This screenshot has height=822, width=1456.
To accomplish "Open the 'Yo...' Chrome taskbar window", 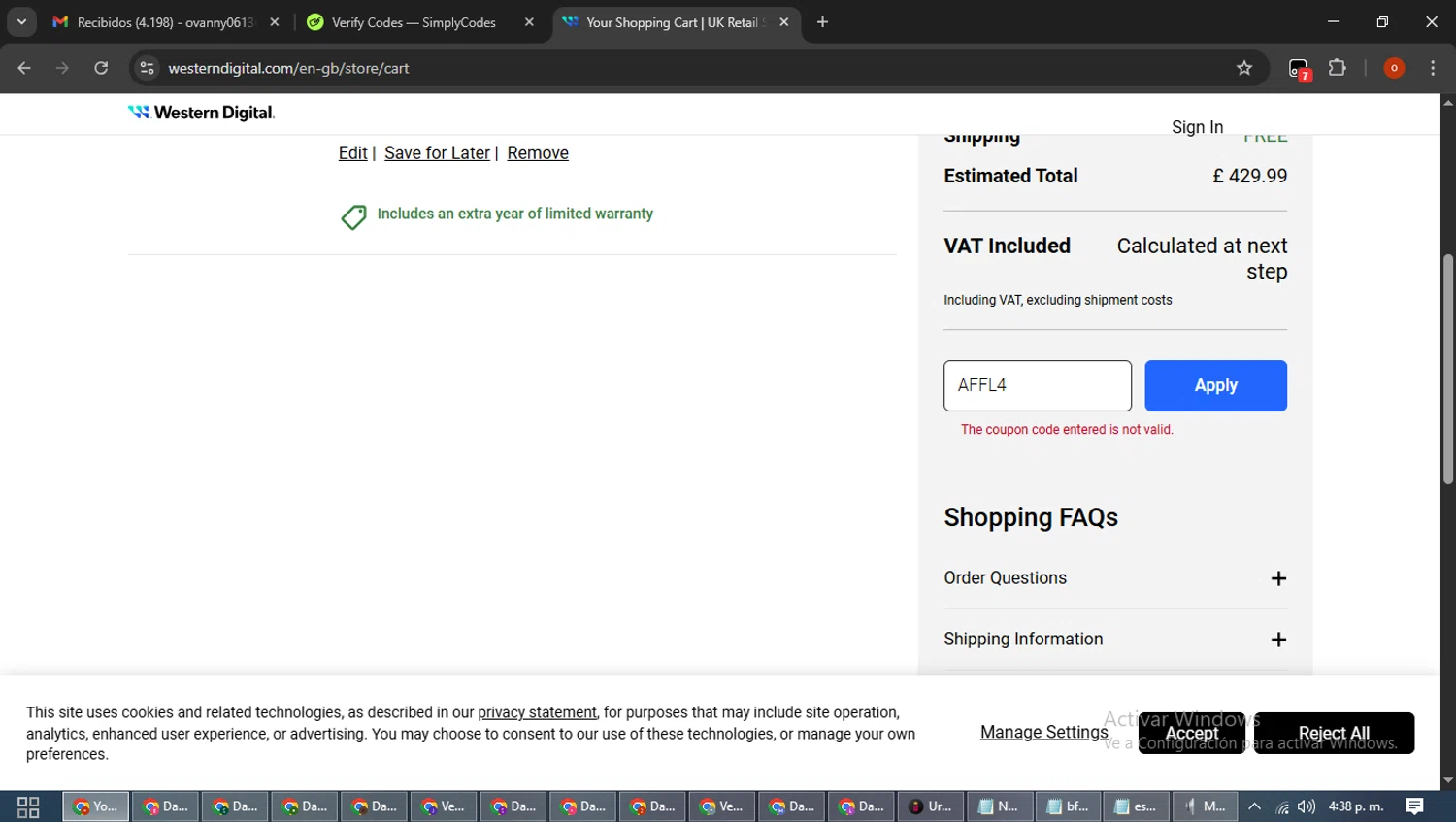I will [96, 806].
